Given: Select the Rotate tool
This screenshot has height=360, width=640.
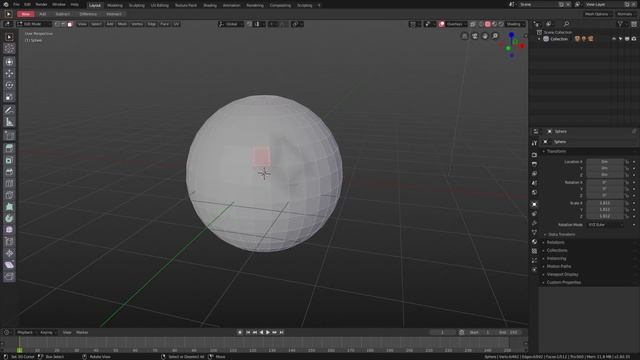Looking at the screenshot, I should click(x=9, y=85).
